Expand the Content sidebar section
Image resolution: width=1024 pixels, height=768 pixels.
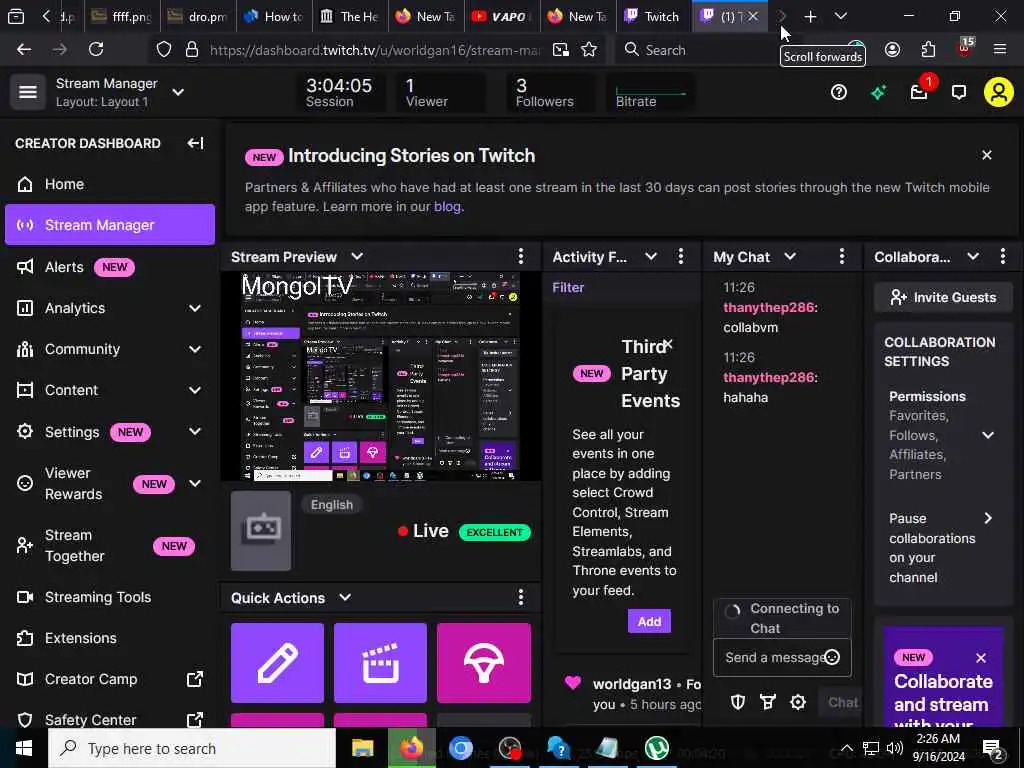pyautogui.click(x=195, y=390)
